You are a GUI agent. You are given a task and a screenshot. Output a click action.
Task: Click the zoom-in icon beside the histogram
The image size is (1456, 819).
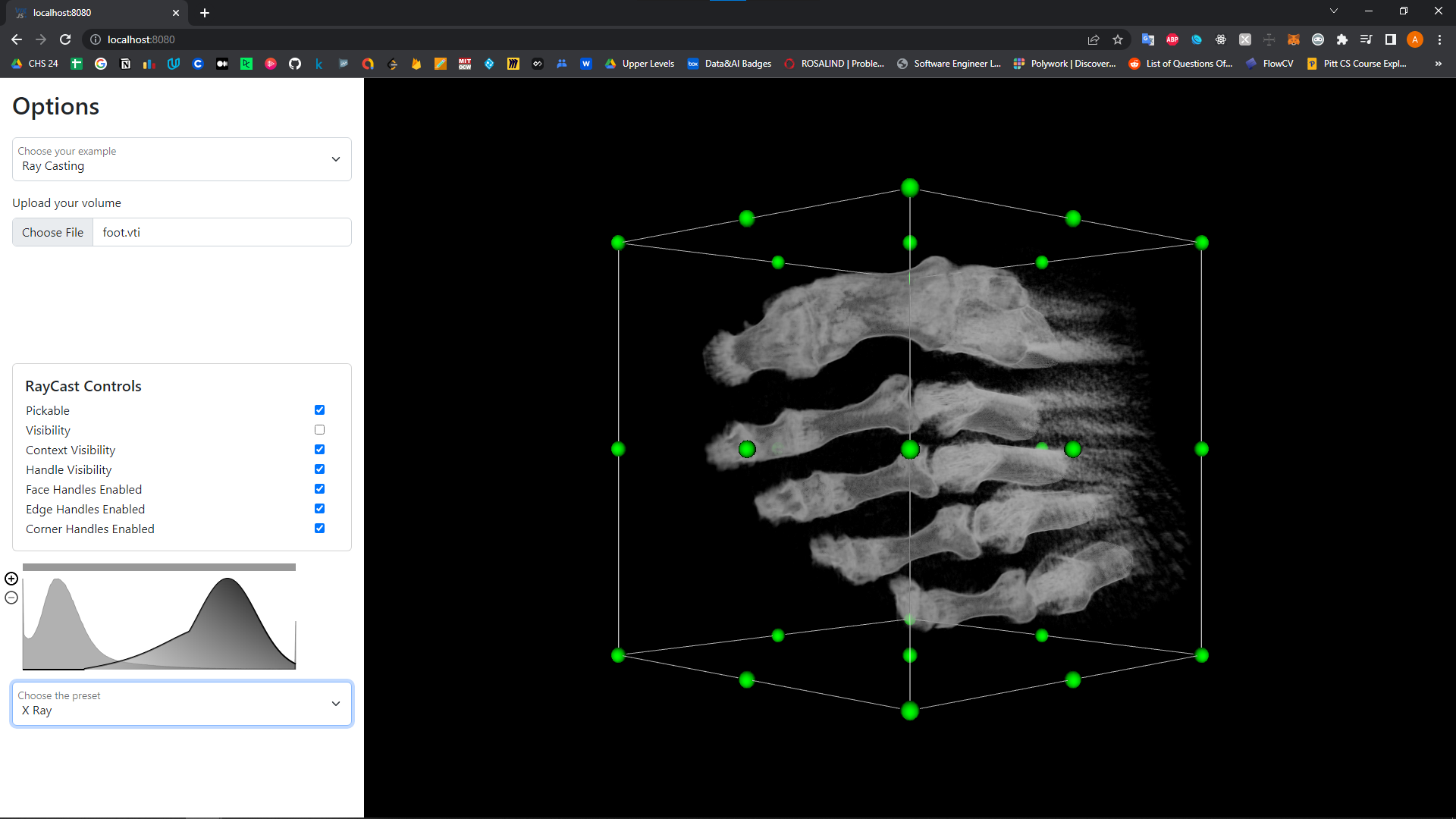coord(11,579)
